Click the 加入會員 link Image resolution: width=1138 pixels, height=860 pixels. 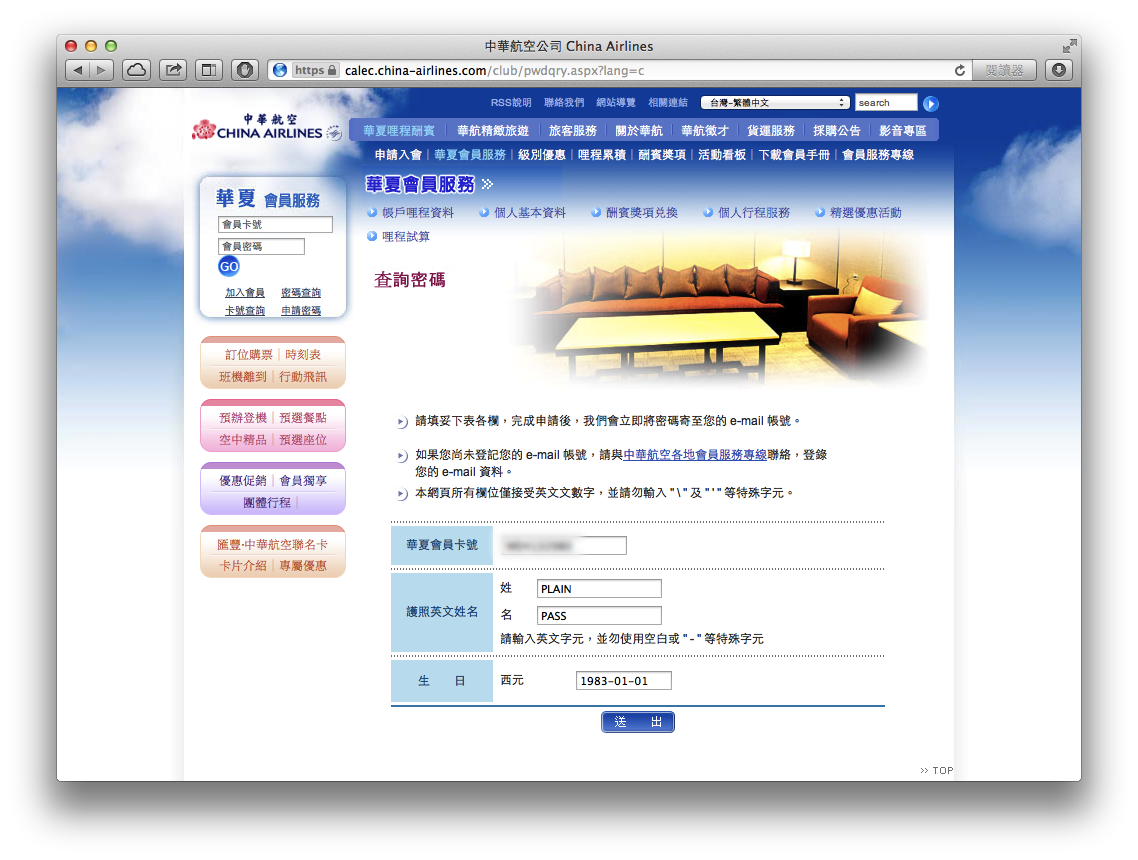click(245, 292)
